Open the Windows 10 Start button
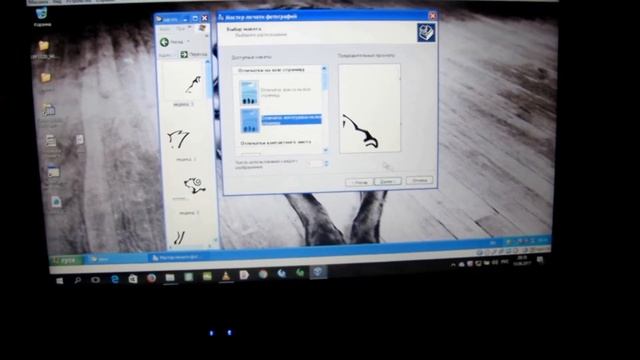Viewport: 640px width, 360px height. point(60,281)
